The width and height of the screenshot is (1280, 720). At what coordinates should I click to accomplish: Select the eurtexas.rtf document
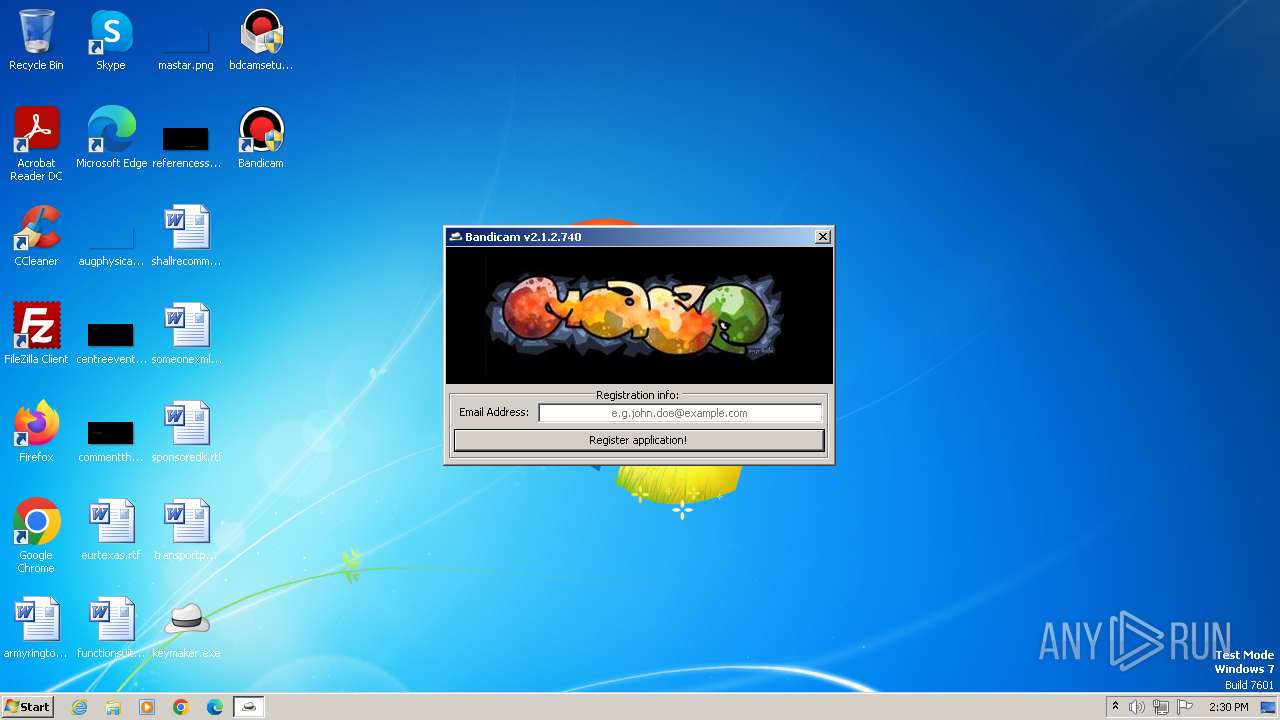click(x=111, y=530)
